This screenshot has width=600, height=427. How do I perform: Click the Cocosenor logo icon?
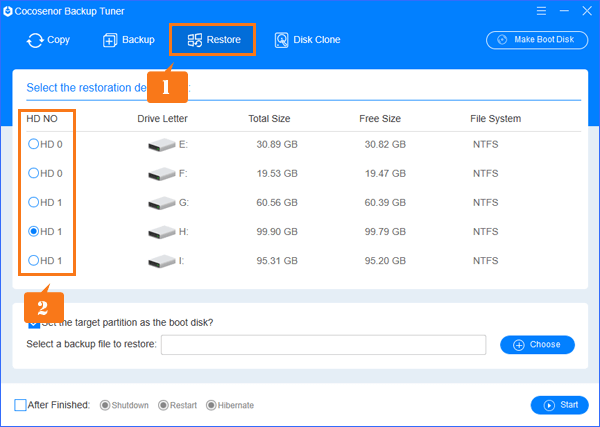coord(7,11)
